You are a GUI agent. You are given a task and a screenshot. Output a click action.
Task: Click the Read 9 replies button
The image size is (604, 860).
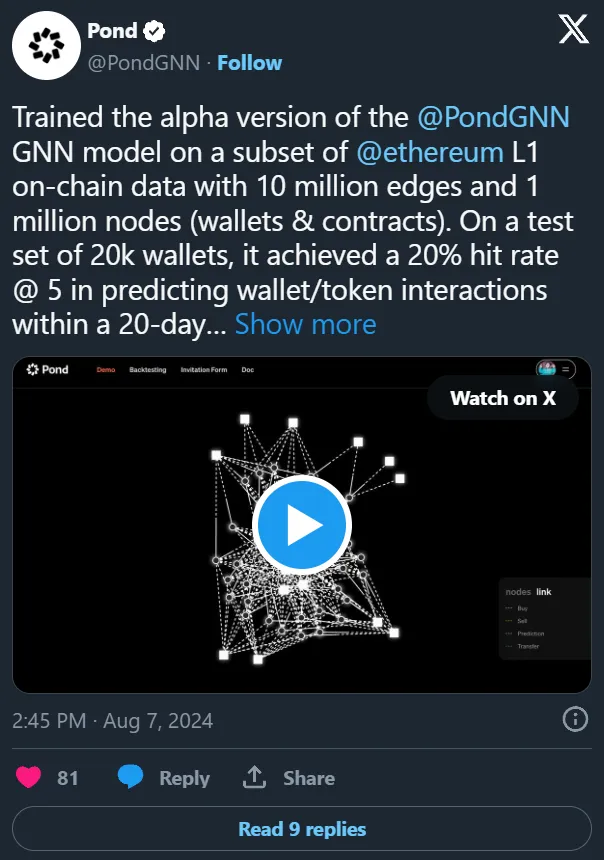click(x=302, y=829)
